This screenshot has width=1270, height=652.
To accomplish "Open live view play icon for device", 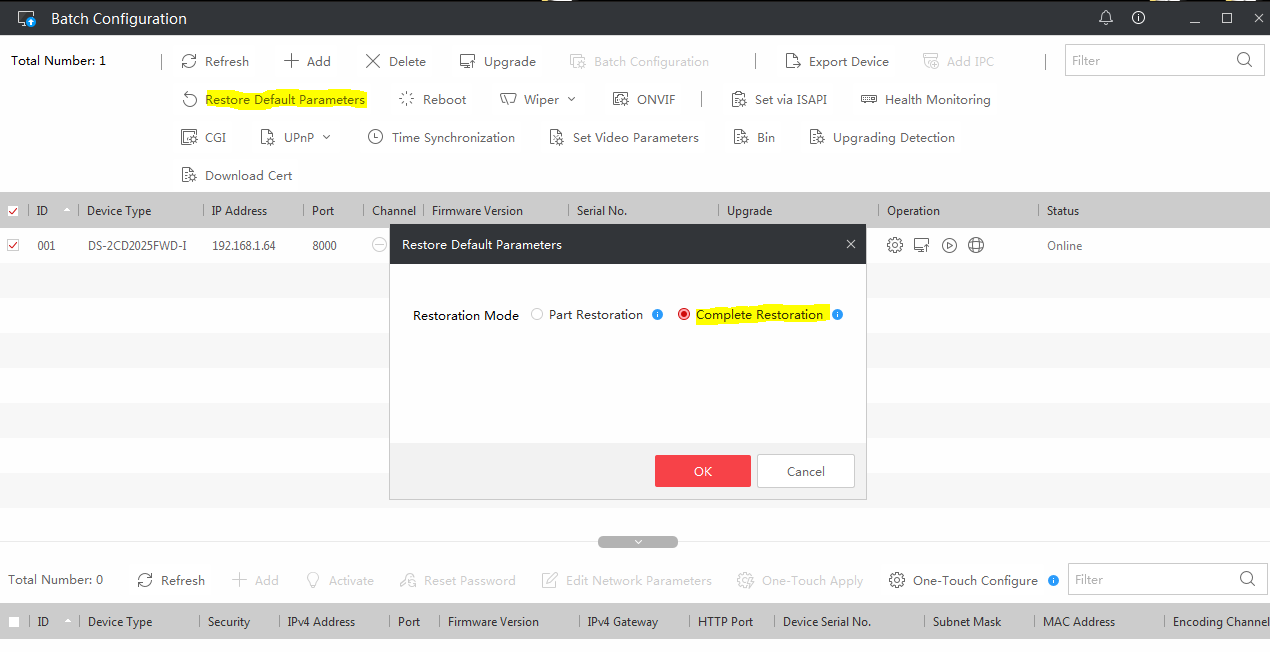I will click(949, 245).
